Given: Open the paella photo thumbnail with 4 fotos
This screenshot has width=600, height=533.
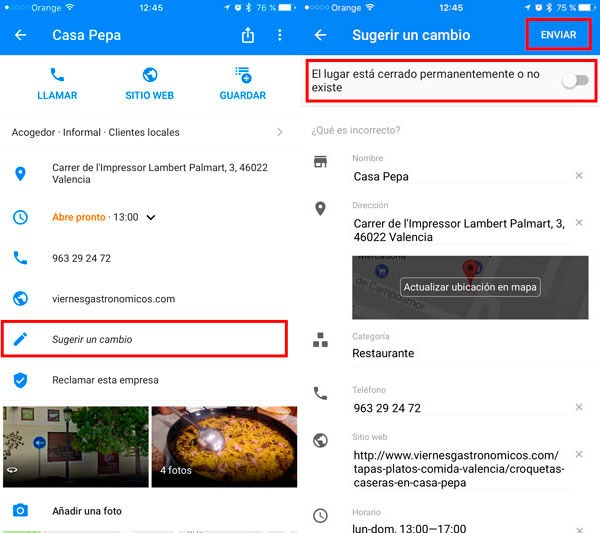Looking at the screenshot, I should point(224,447).
